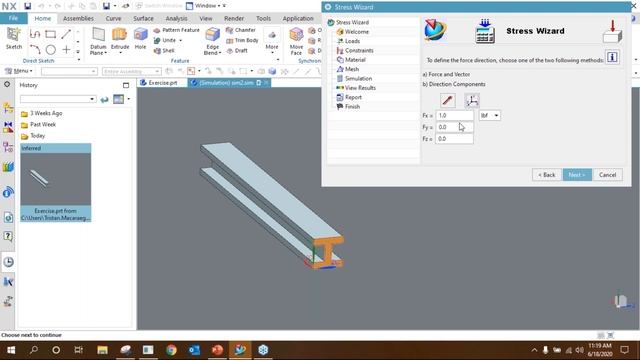640x360 pixels.
Task: Open the History filter combo box
Action: (58, 99)
